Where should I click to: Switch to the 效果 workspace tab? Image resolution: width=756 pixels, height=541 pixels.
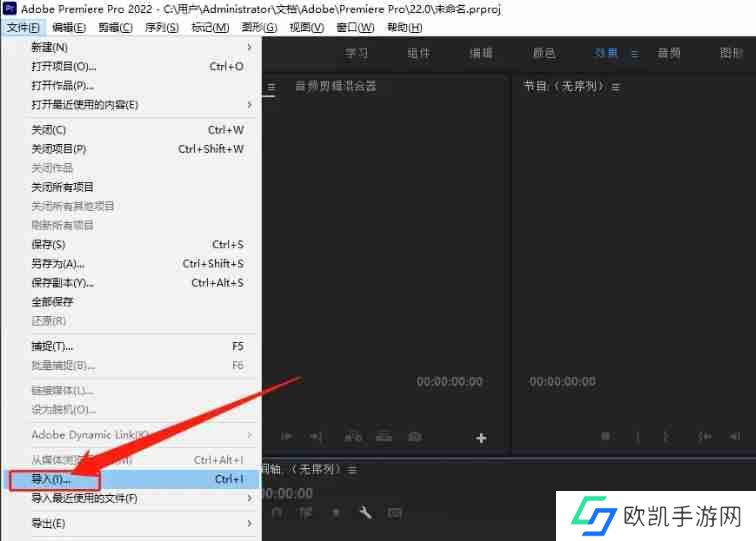click(606, 53)
